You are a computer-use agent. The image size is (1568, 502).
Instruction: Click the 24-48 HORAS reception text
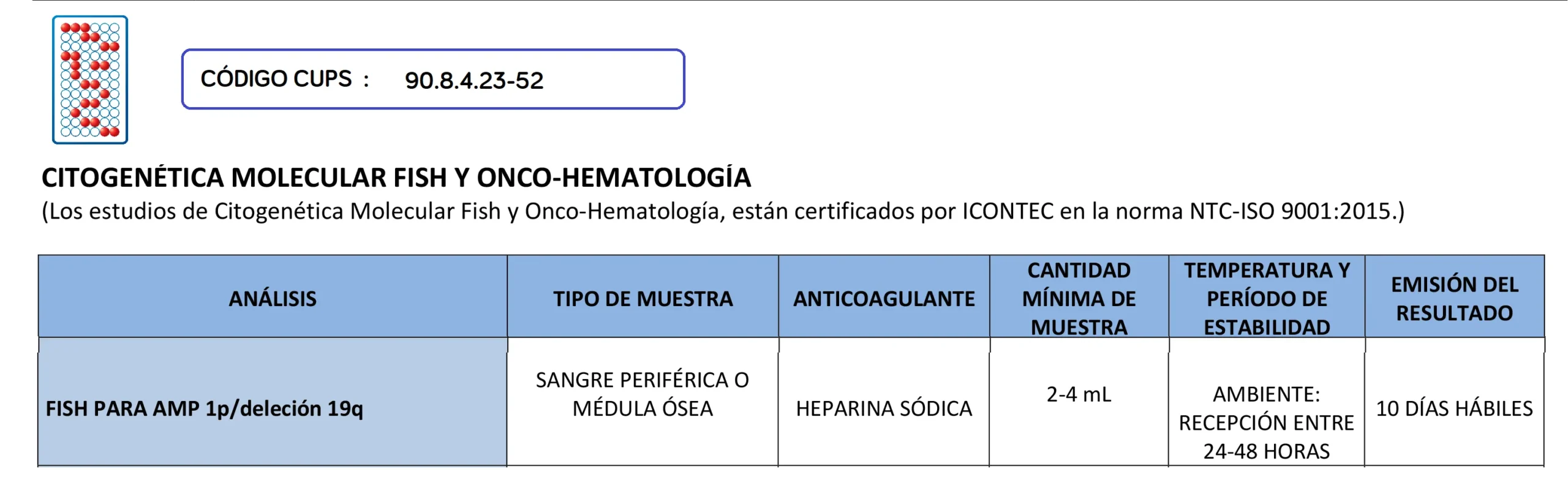tap(1267, 452)
